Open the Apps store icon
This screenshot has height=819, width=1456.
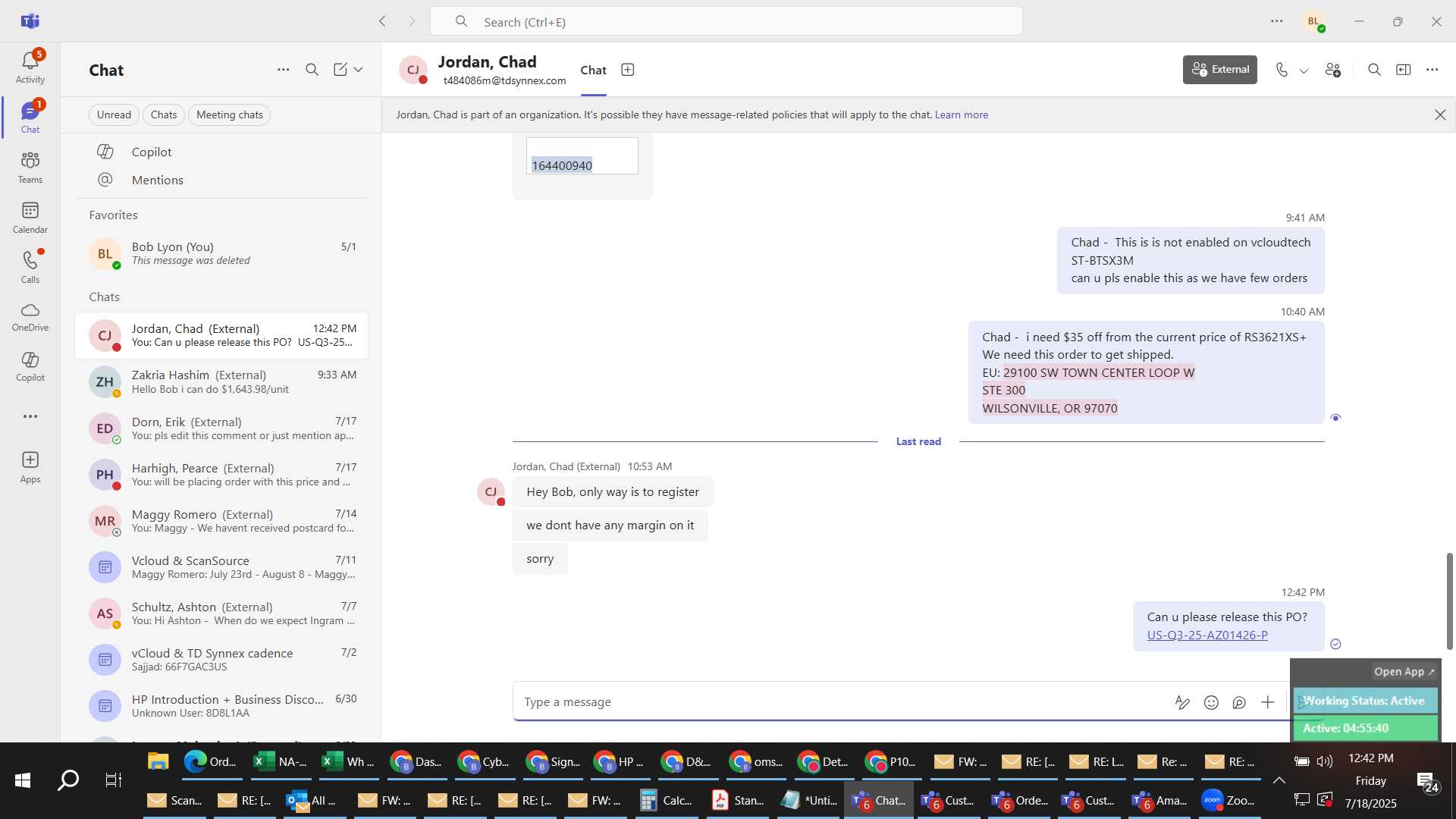coord(30,467)
